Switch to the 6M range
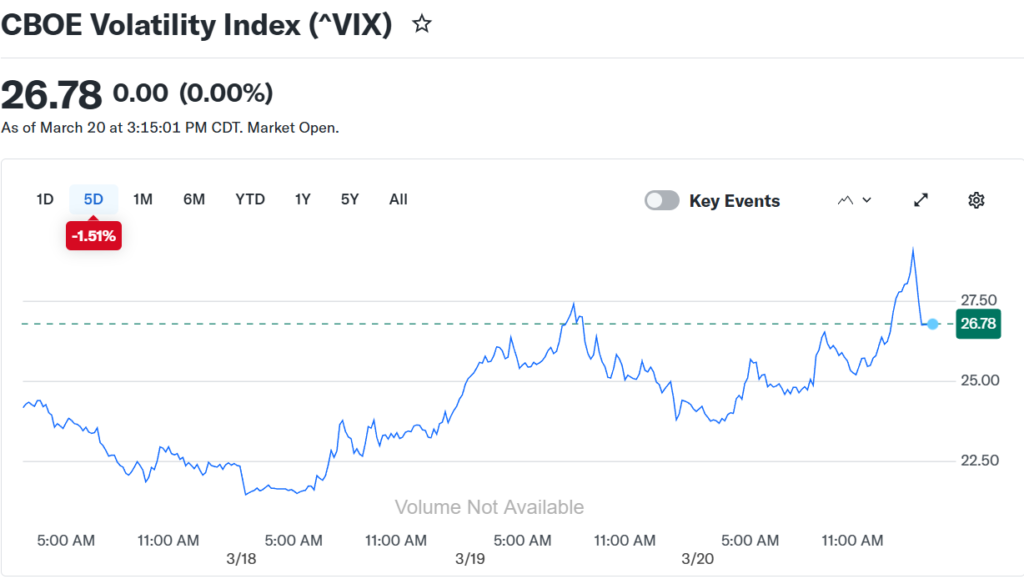This screenshot has width=1024, height=579. [x=194, y=199]
